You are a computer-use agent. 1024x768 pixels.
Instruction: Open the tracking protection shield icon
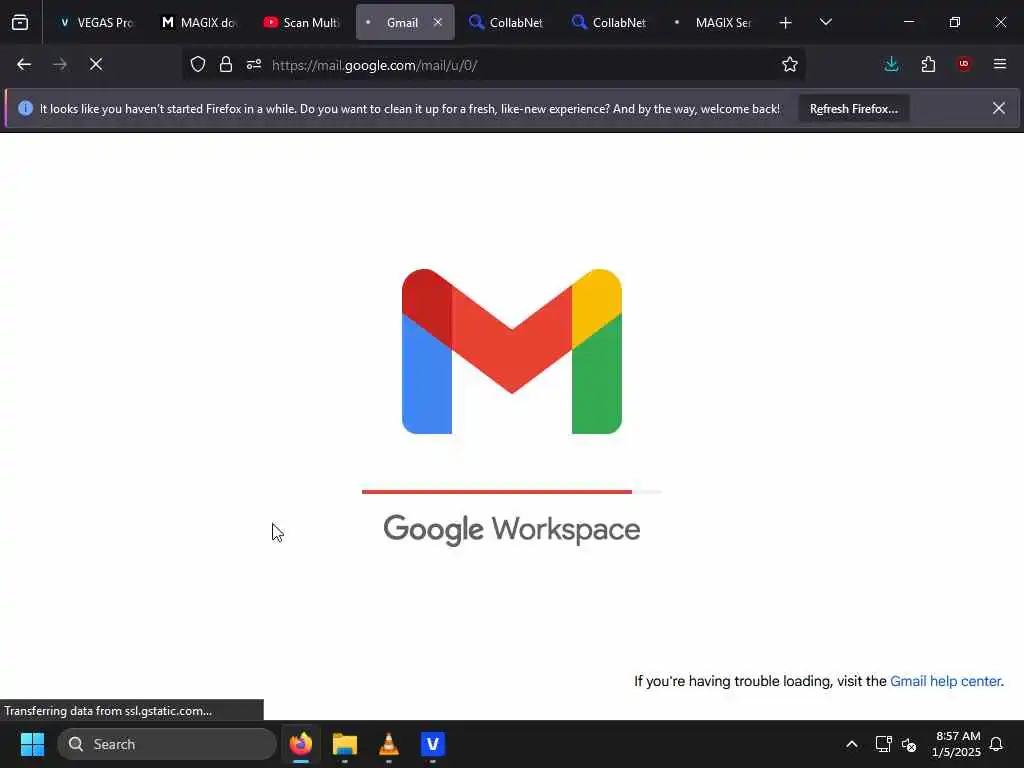point(198,64)
